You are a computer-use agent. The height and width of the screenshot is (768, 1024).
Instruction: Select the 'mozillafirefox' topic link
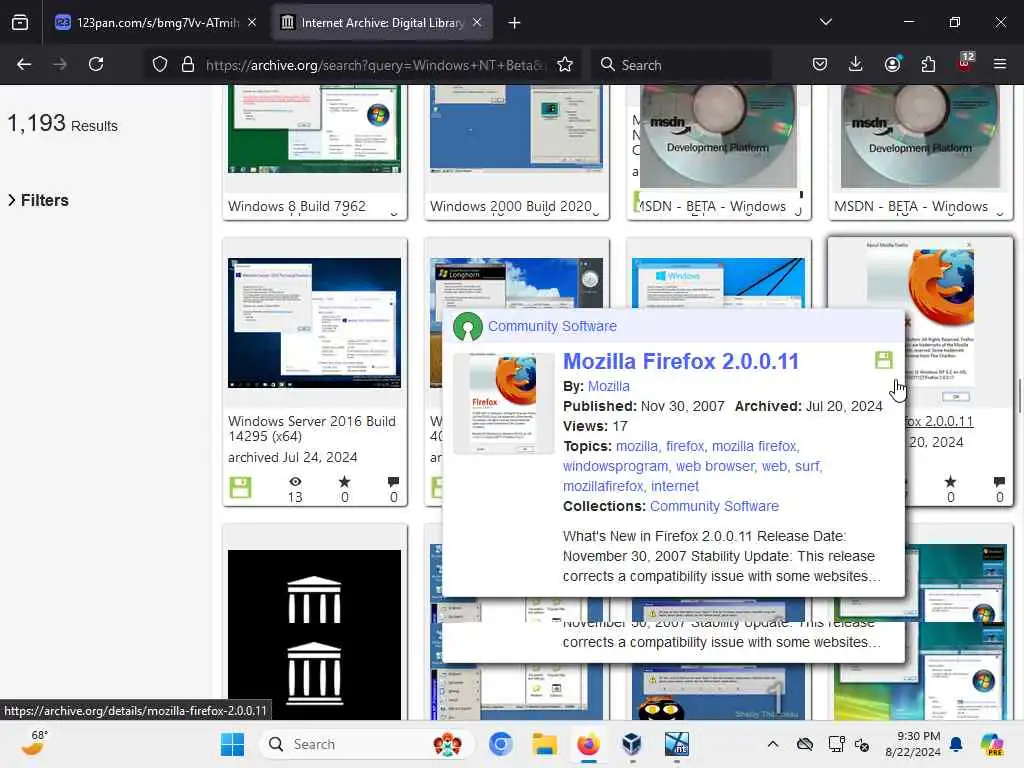pos(603,486)
